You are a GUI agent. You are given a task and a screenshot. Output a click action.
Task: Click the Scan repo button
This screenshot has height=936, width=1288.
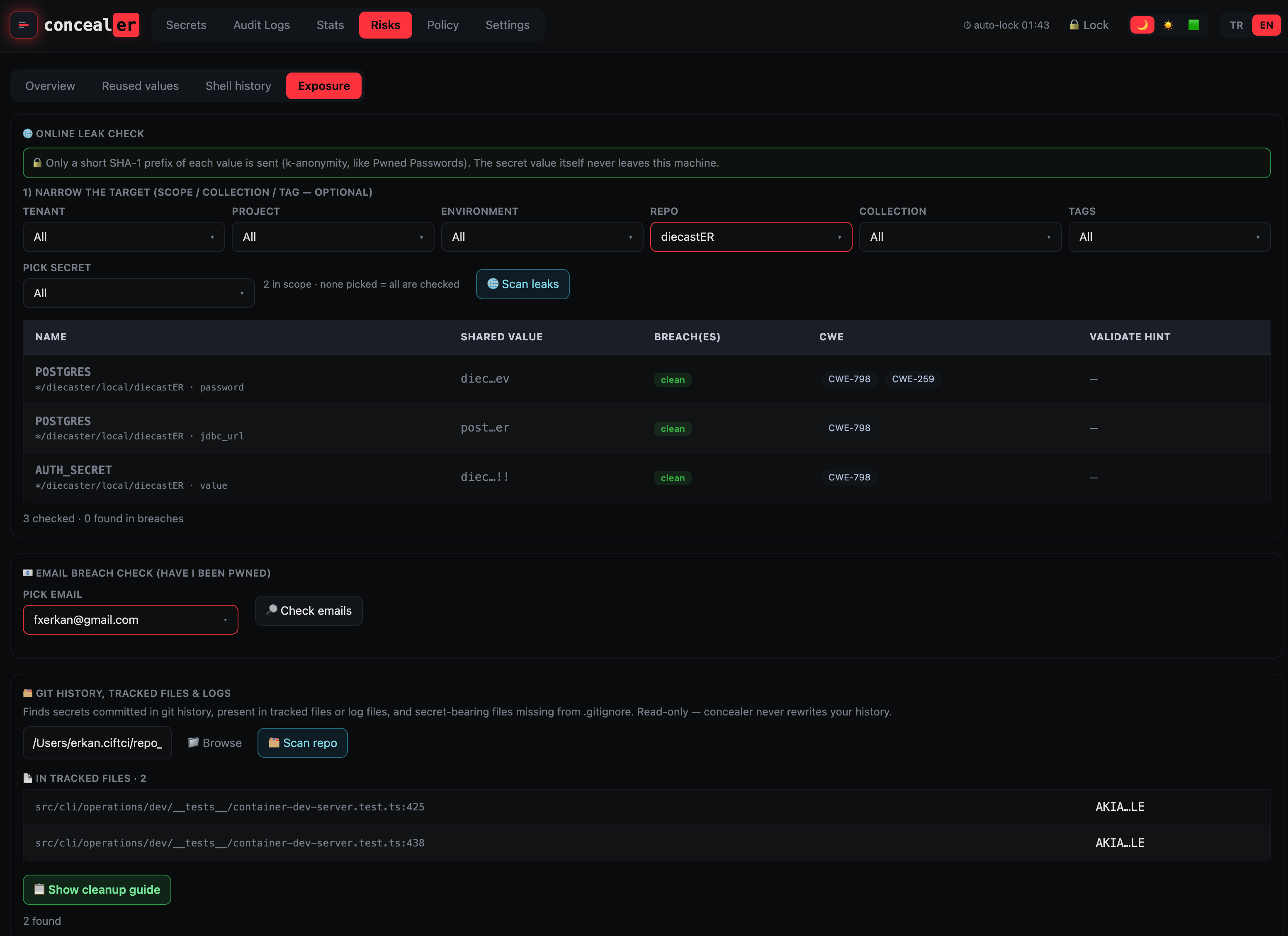pyautogui.click(x=302, y=742)
